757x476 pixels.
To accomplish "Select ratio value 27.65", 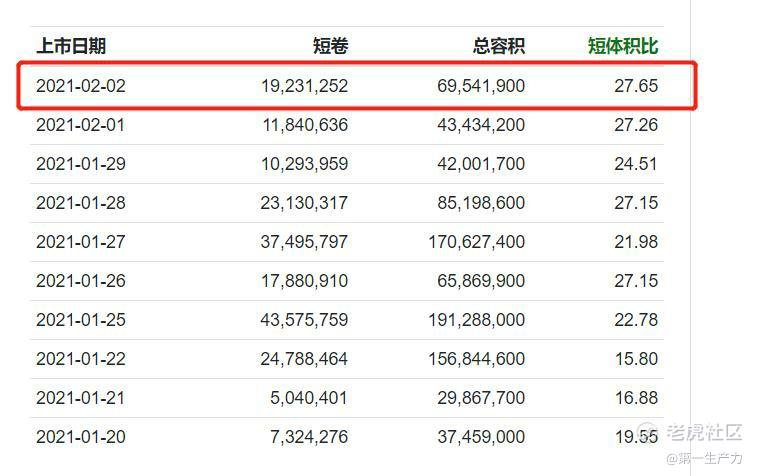I will point(636,86).
